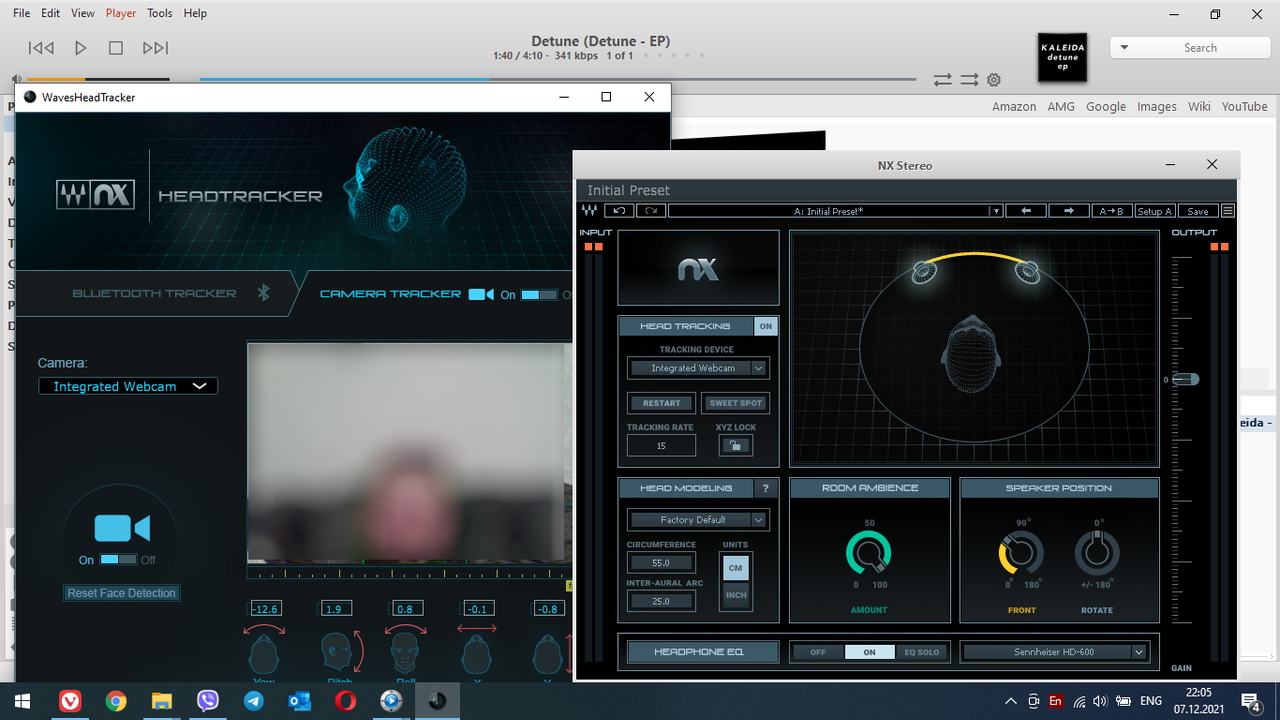Open the Tools menu

[x=160, y=13]
